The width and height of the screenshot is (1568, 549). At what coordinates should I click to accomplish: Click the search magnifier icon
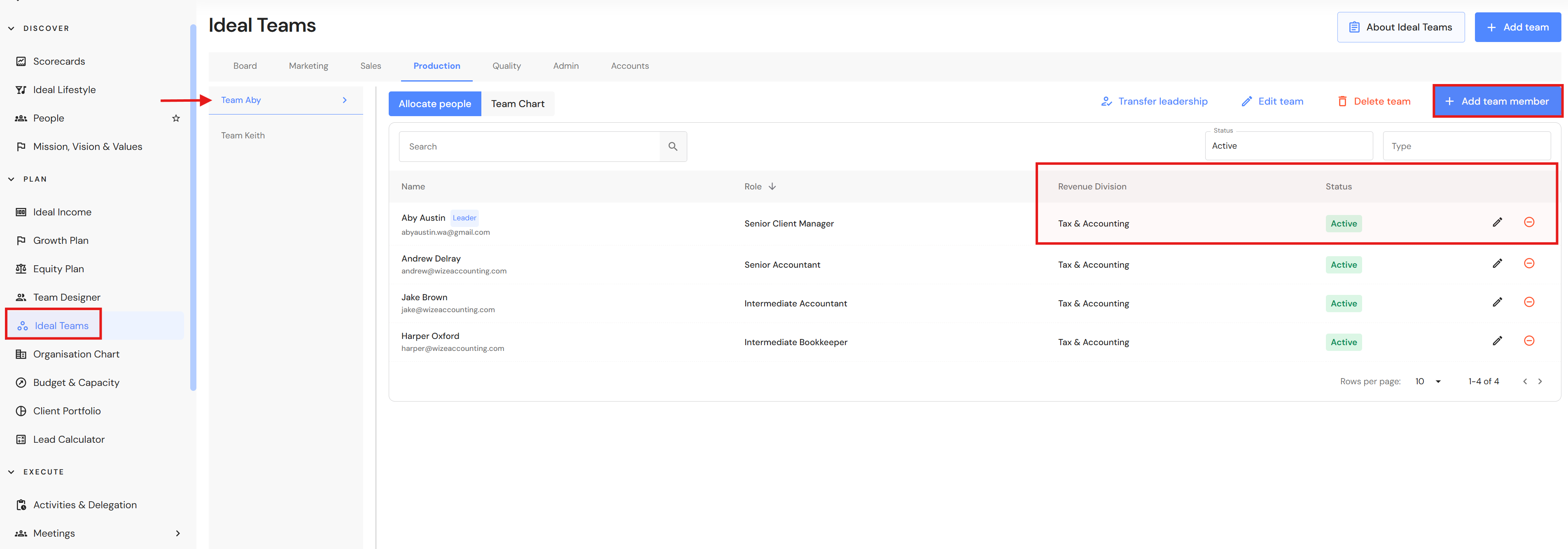point(672,147)
